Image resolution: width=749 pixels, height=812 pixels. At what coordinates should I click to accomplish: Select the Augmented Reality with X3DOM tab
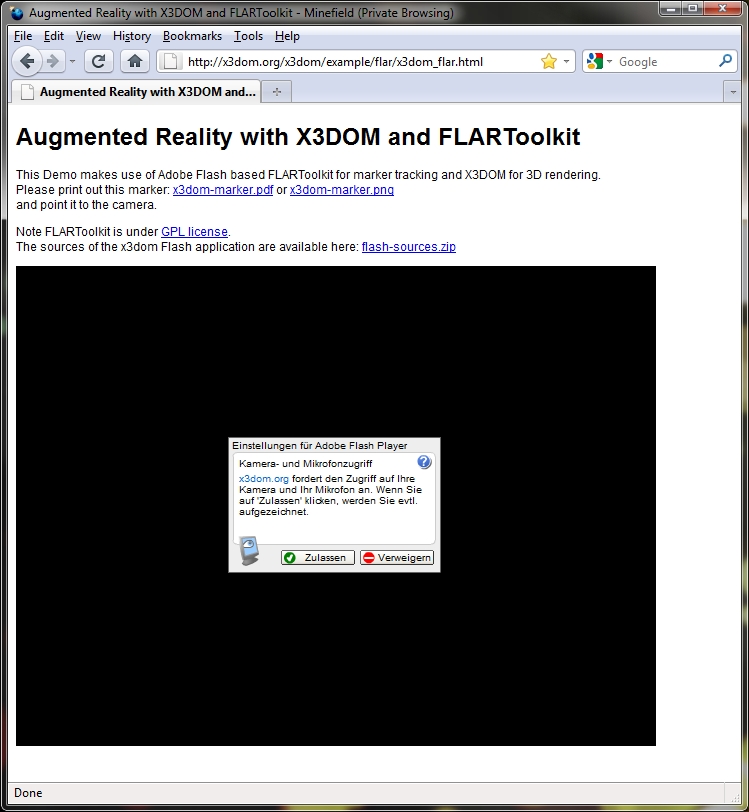(136, 92)
